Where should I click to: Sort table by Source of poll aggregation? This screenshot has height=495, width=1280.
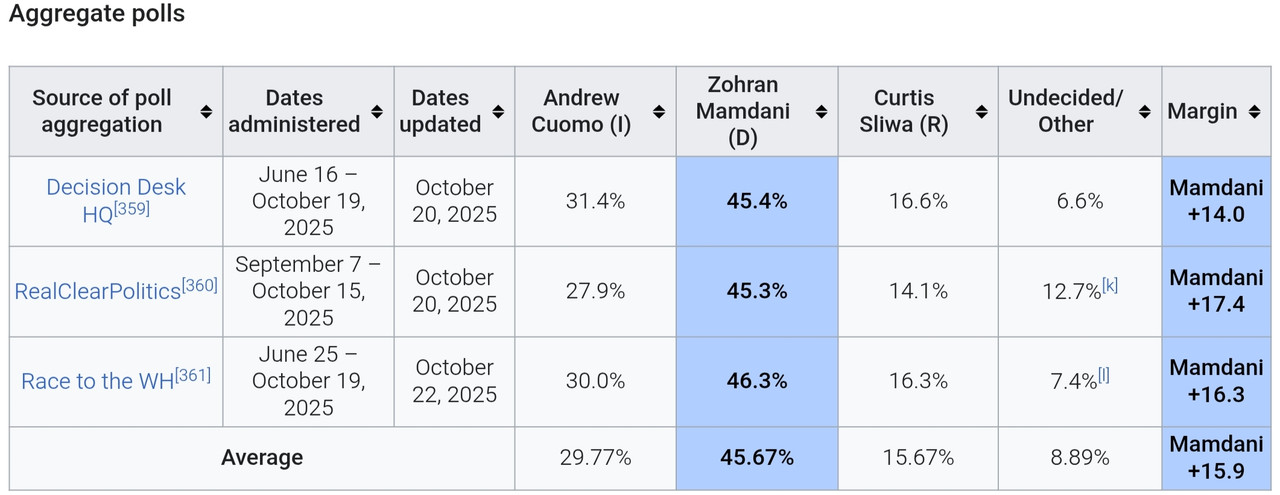click(x=206, y=112)
